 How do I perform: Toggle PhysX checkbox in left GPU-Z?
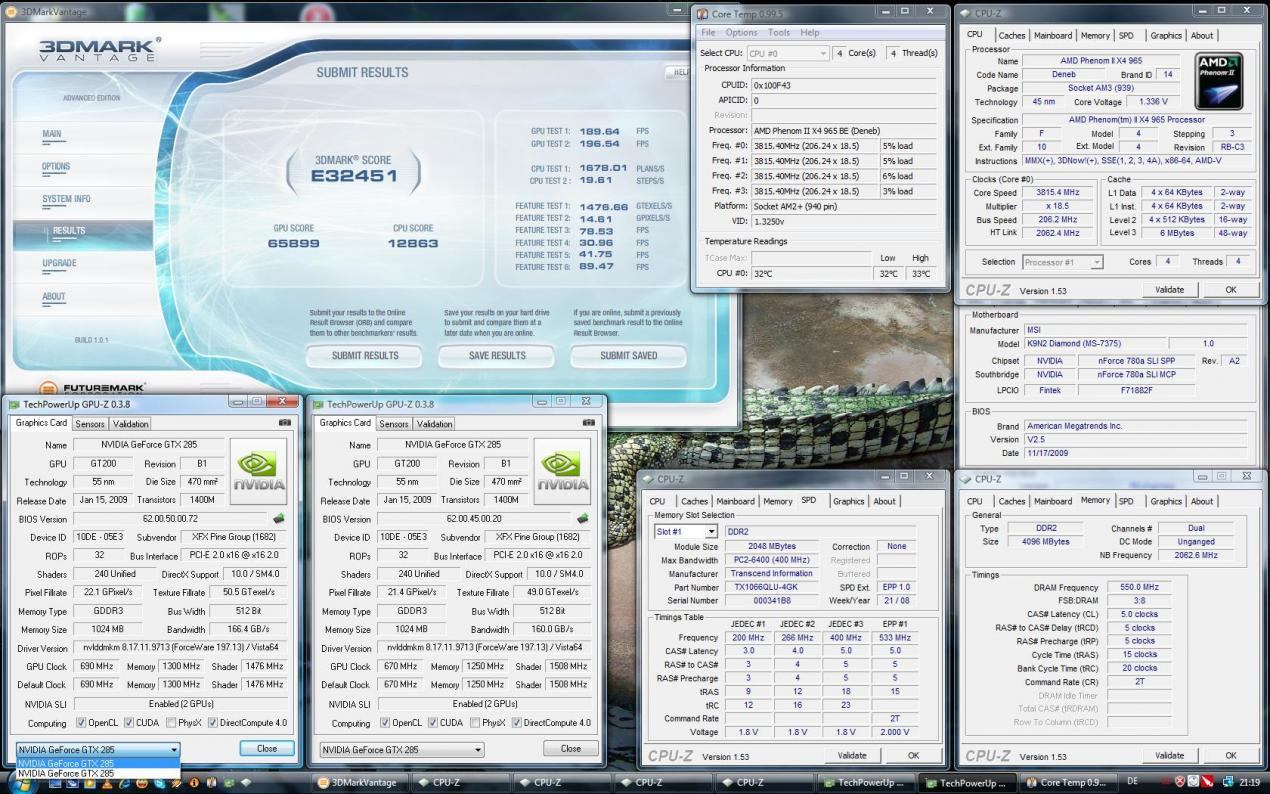[x=172, y=723]
